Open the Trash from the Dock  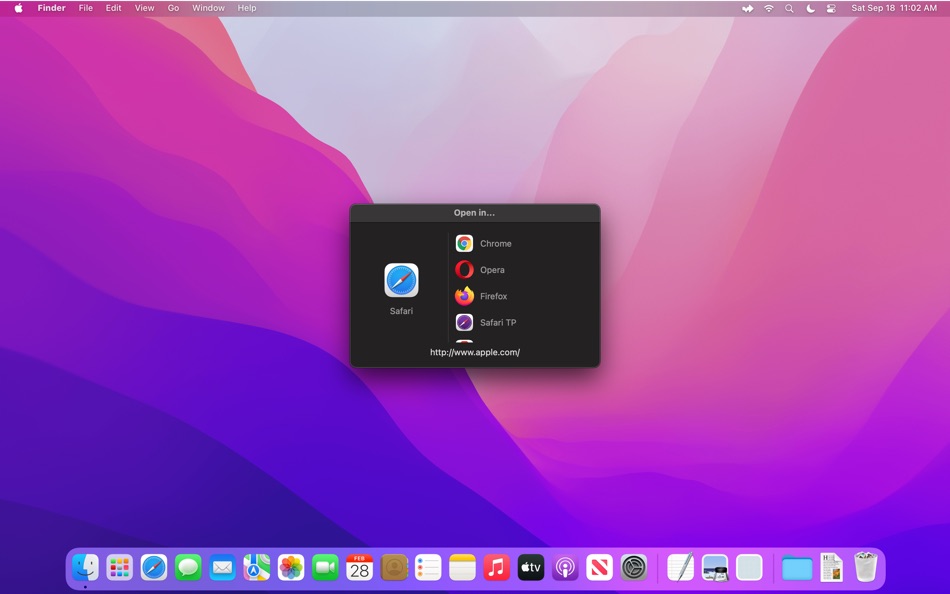coord(865,567)
